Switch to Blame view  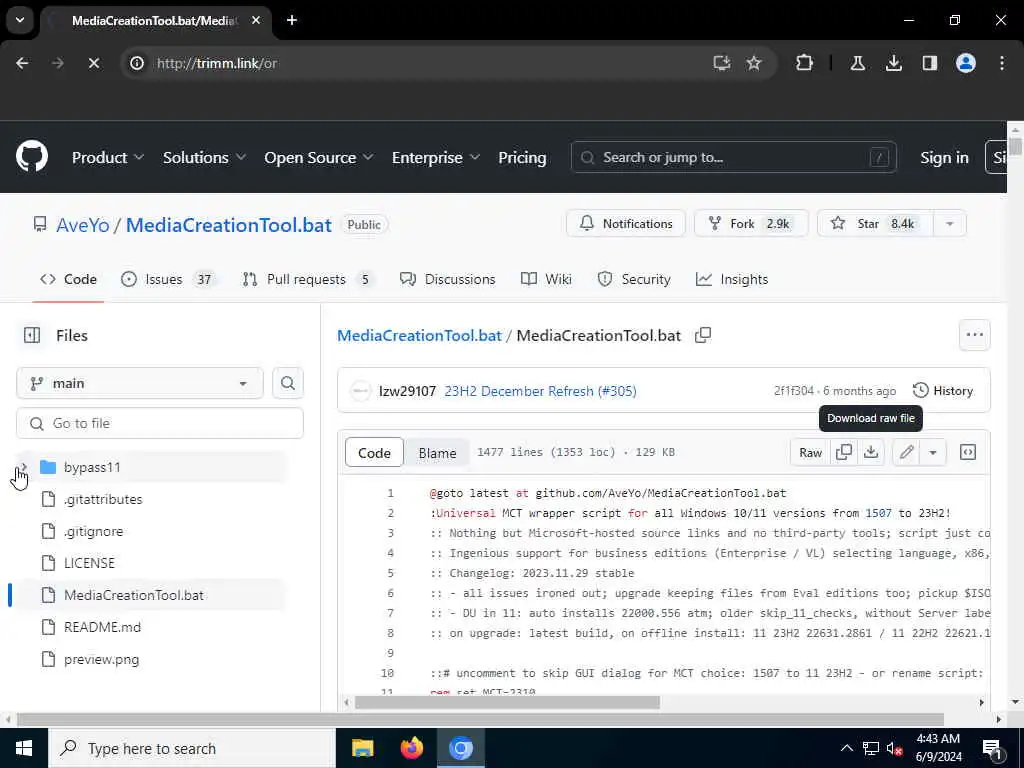437,453
